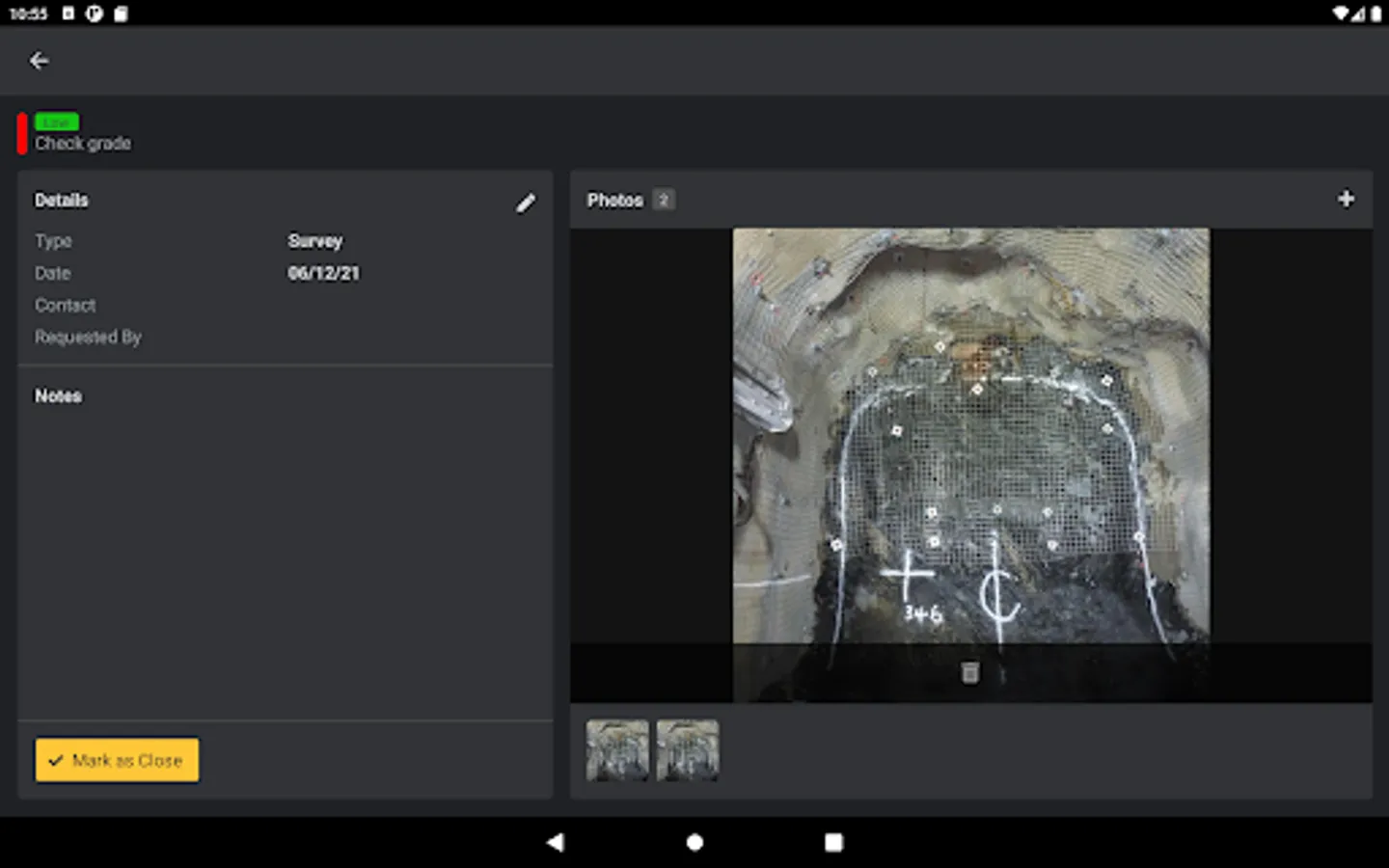The width and height of the screenshot is (1389, 868).
Task: Tap the 06/12/21 date value
Action: pyautogui.click(x=323, y=273)
